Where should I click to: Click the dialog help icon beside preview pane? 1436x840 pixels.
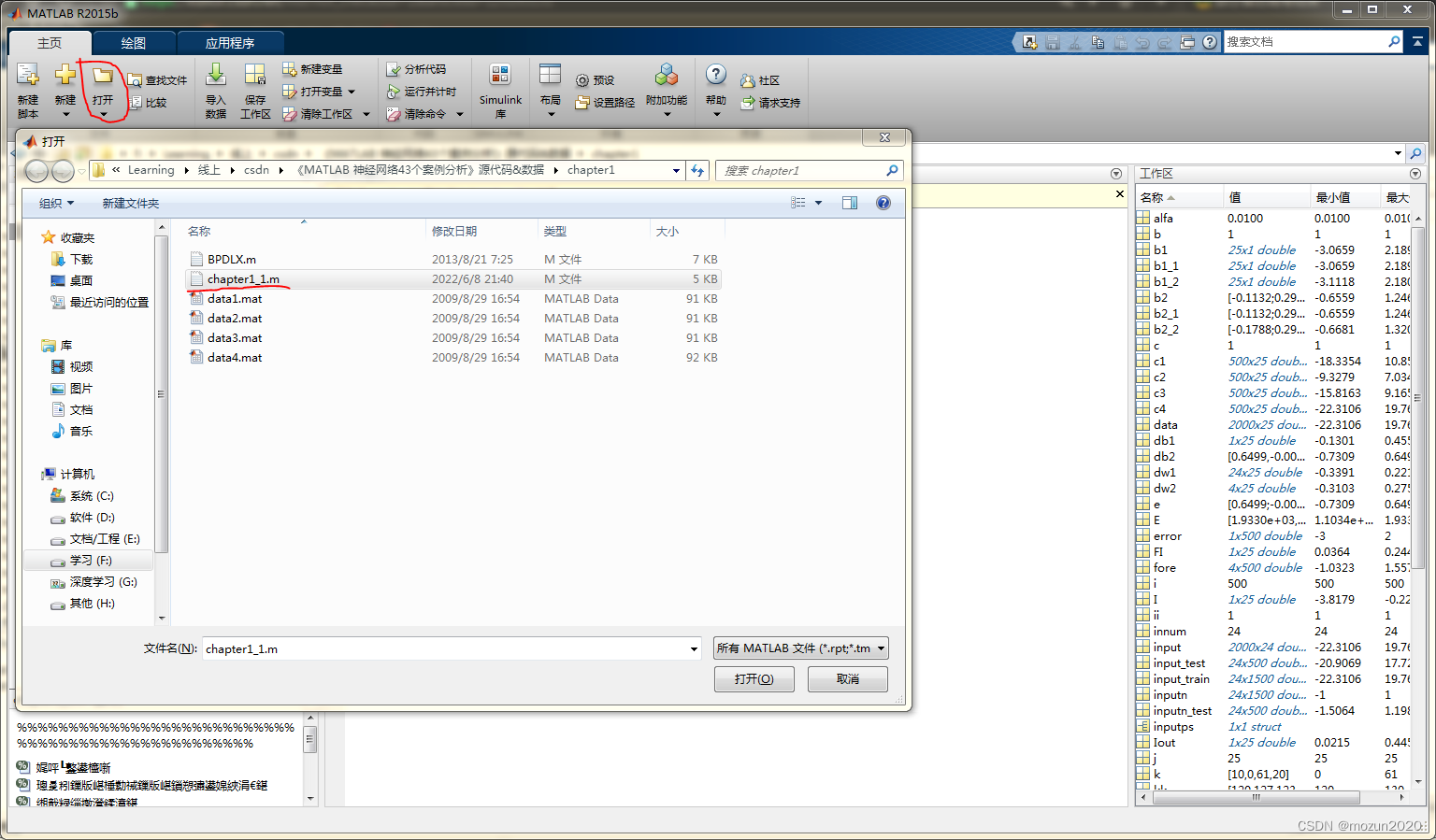tap(883, 203)
